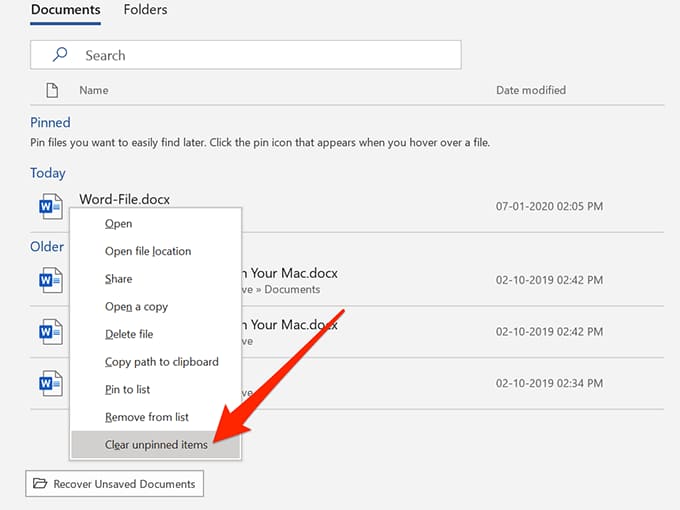The height and width of the screenshot is (510, 680).
Task: Select Remove from list menu item
Action: [x=146, y=417]
